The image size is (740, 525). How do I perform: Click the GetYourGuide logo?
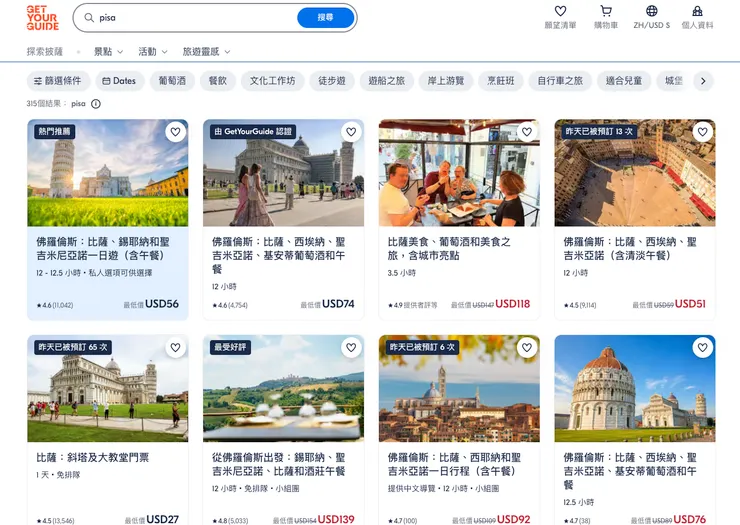point(42,18)
